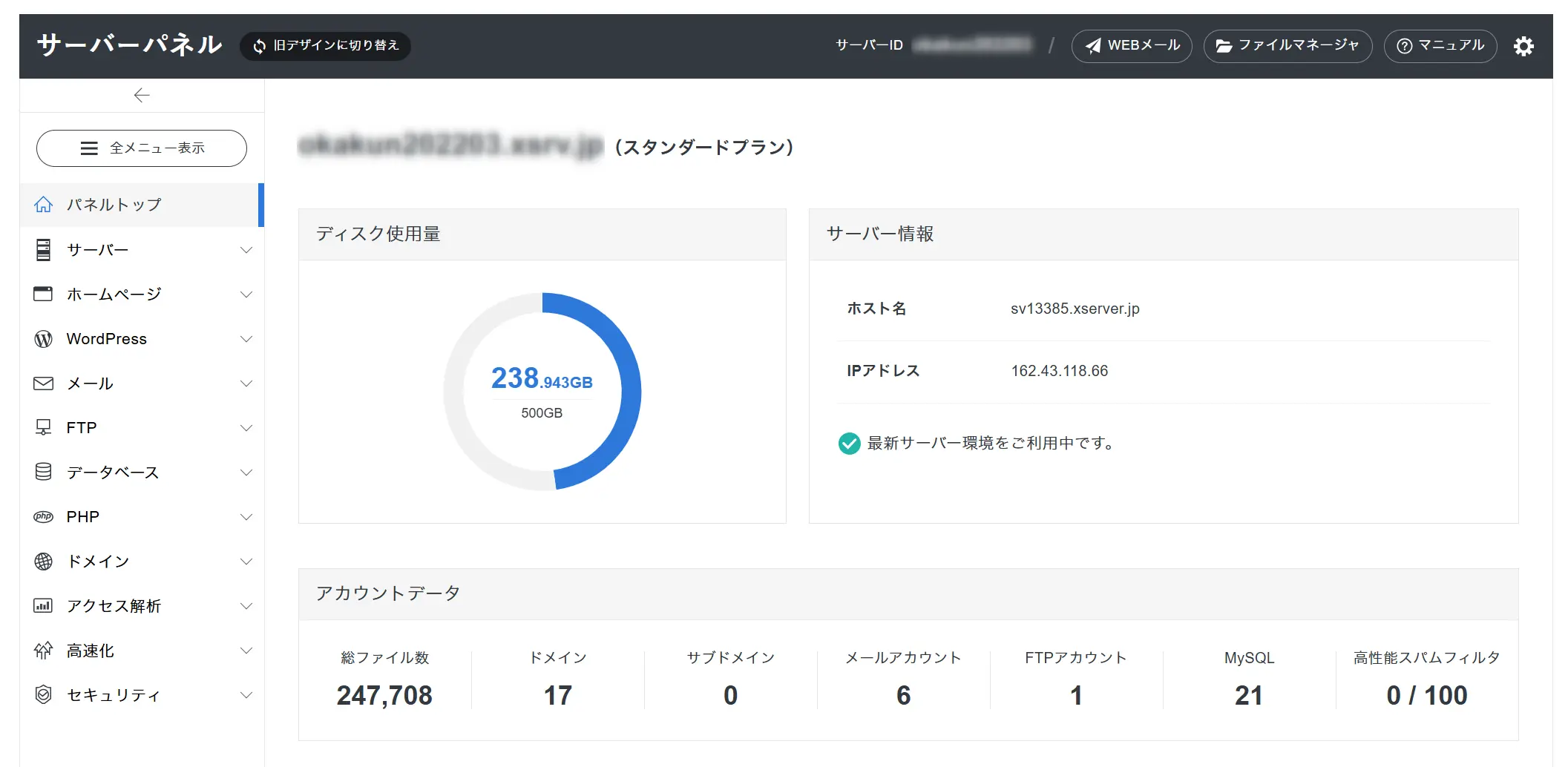Open ファイルマネージャ from header

[1287, 46]
